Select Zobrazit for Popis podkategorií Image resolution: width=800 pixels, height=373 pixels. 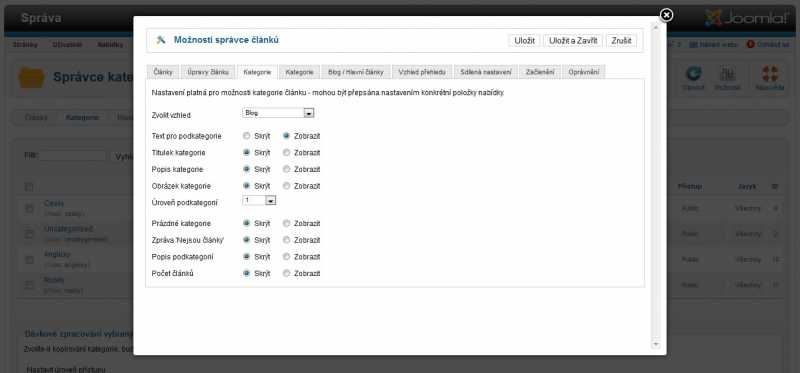tap(287, 257)
